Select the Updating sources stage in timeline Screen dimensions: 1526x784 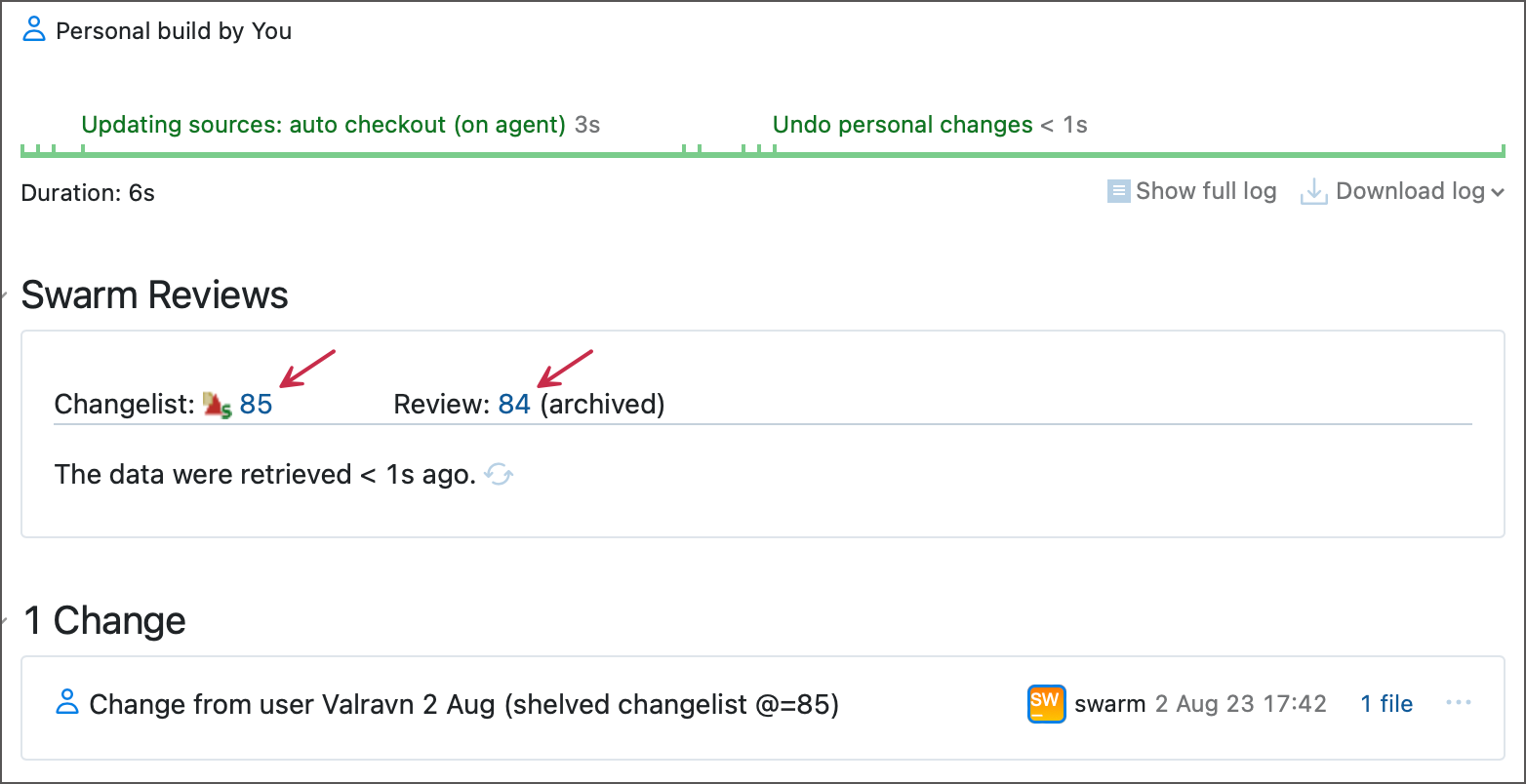click(323, 125)
